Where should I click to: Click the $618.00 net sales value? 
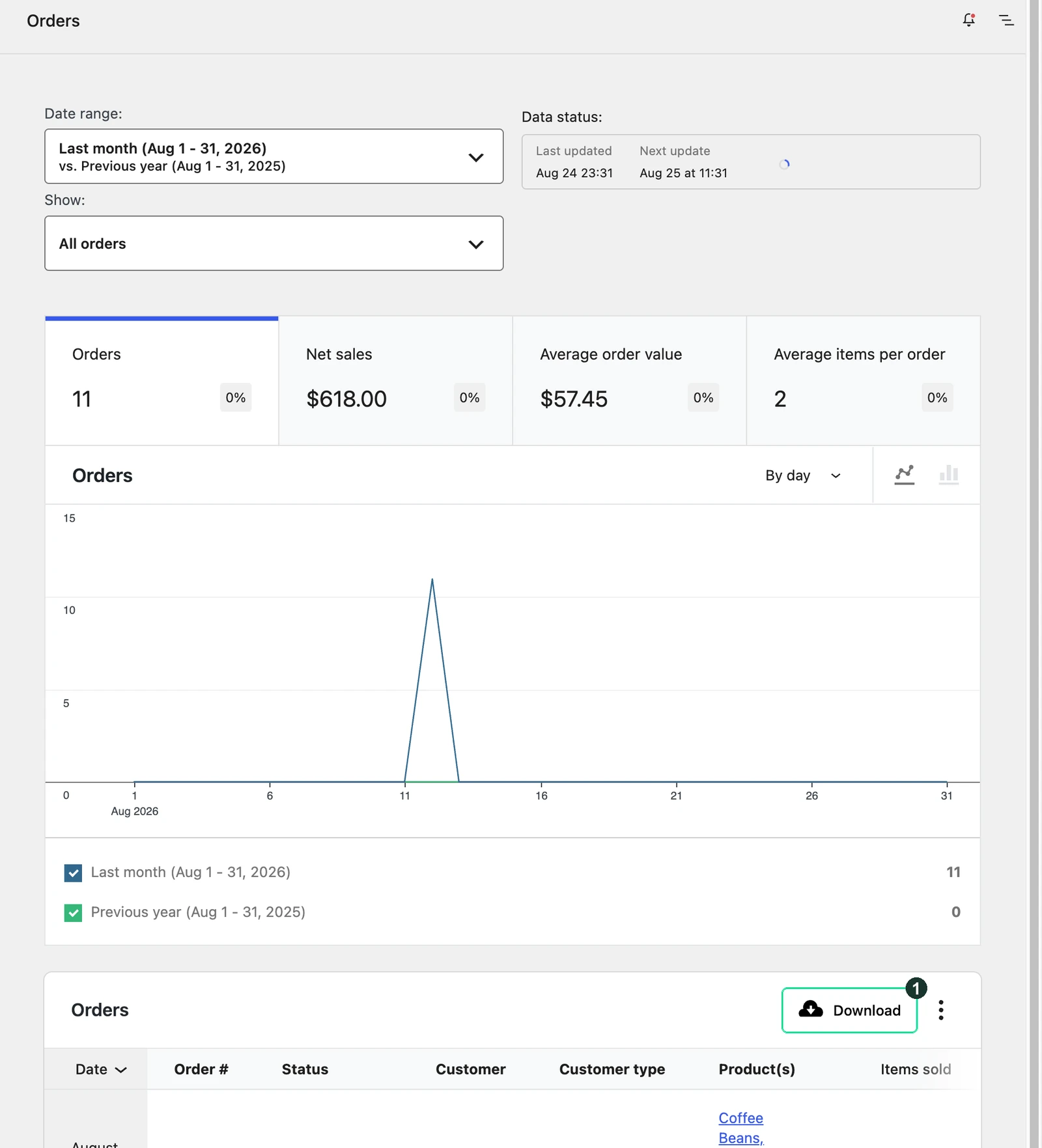pos(346,399)
